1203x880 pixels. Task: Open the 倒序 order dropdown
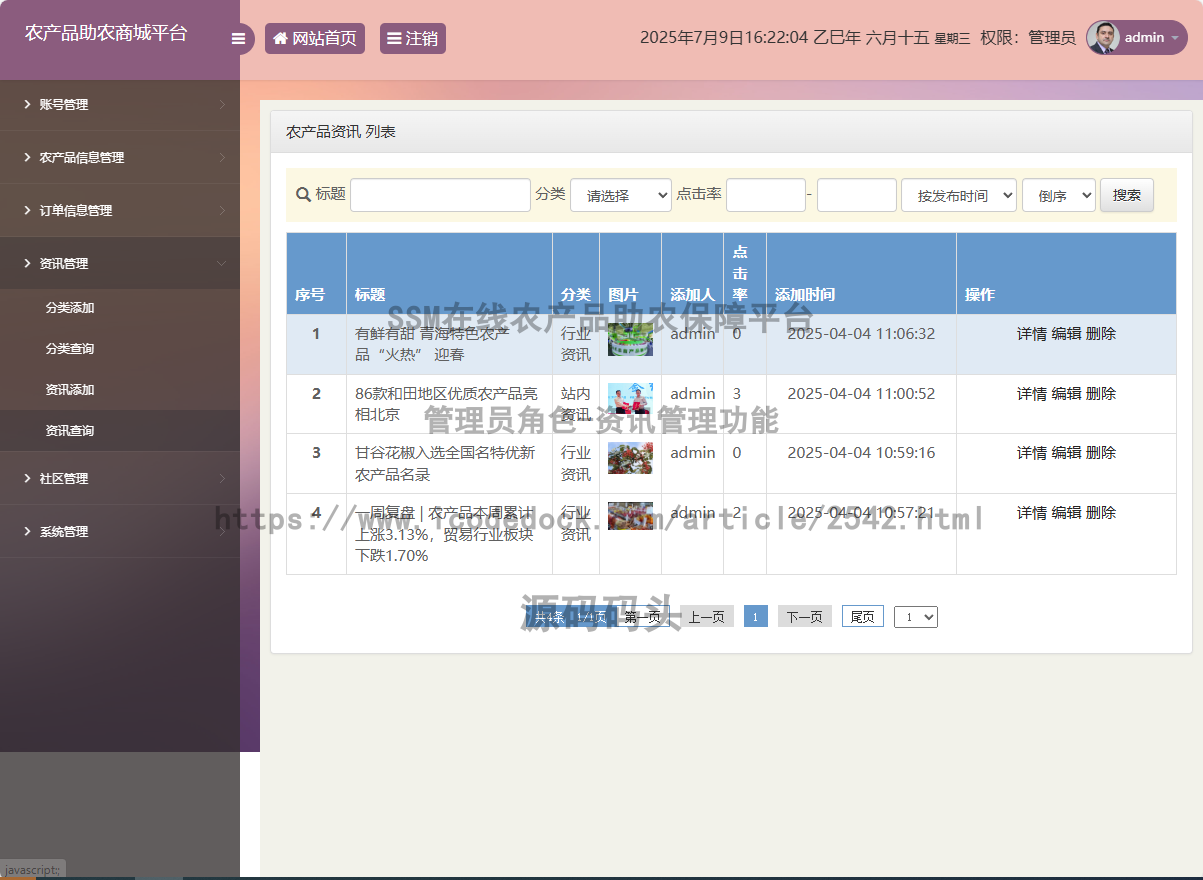pos(1059,195)
